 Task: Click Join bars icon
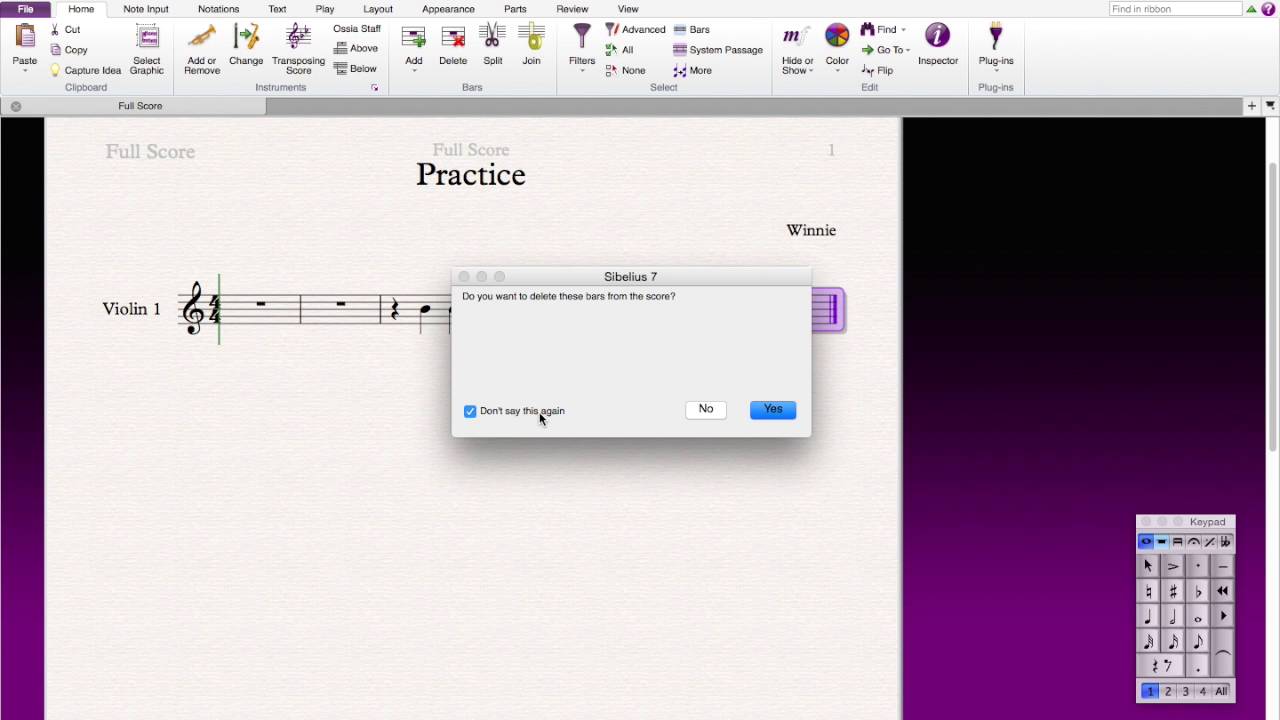(x=531, y=38)
